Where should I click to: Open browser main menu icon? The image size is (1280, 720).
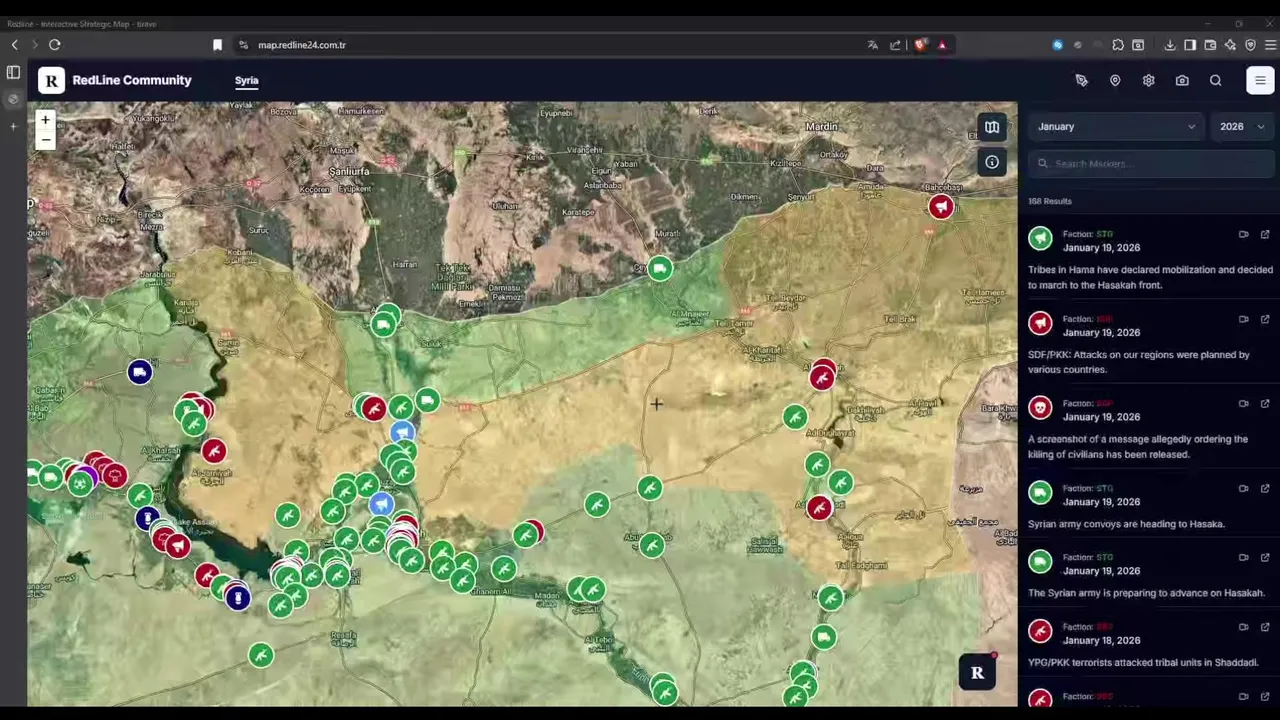coord(1270,45)
